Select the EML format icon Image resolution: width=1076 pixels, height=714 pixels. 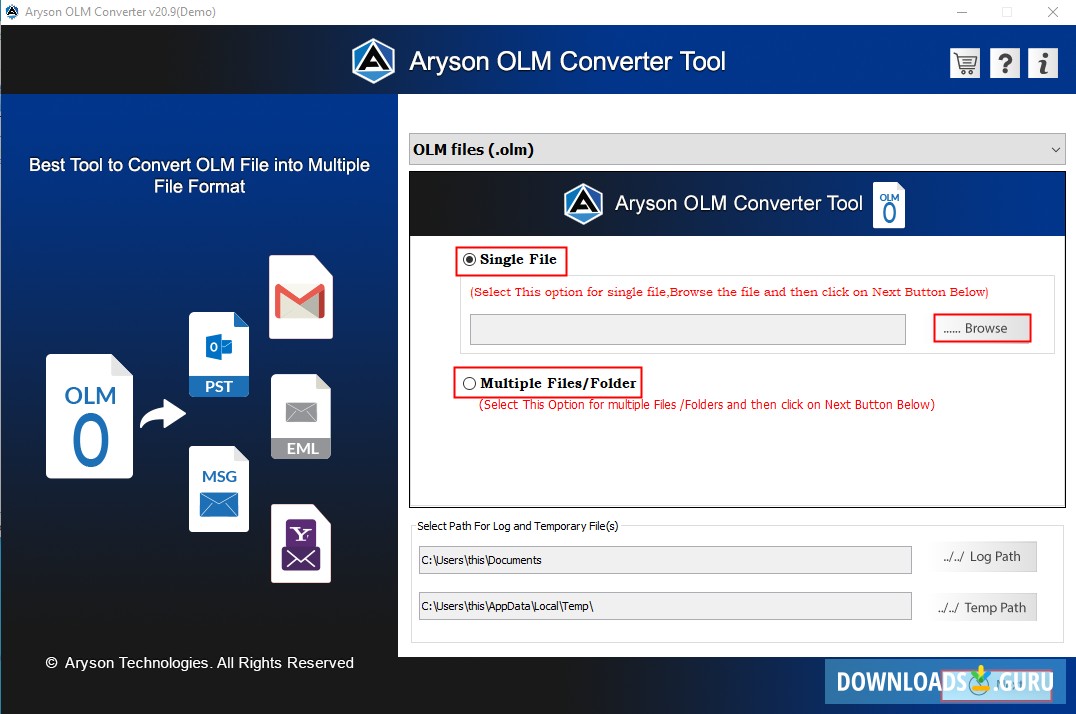click(x=300, y=416)
